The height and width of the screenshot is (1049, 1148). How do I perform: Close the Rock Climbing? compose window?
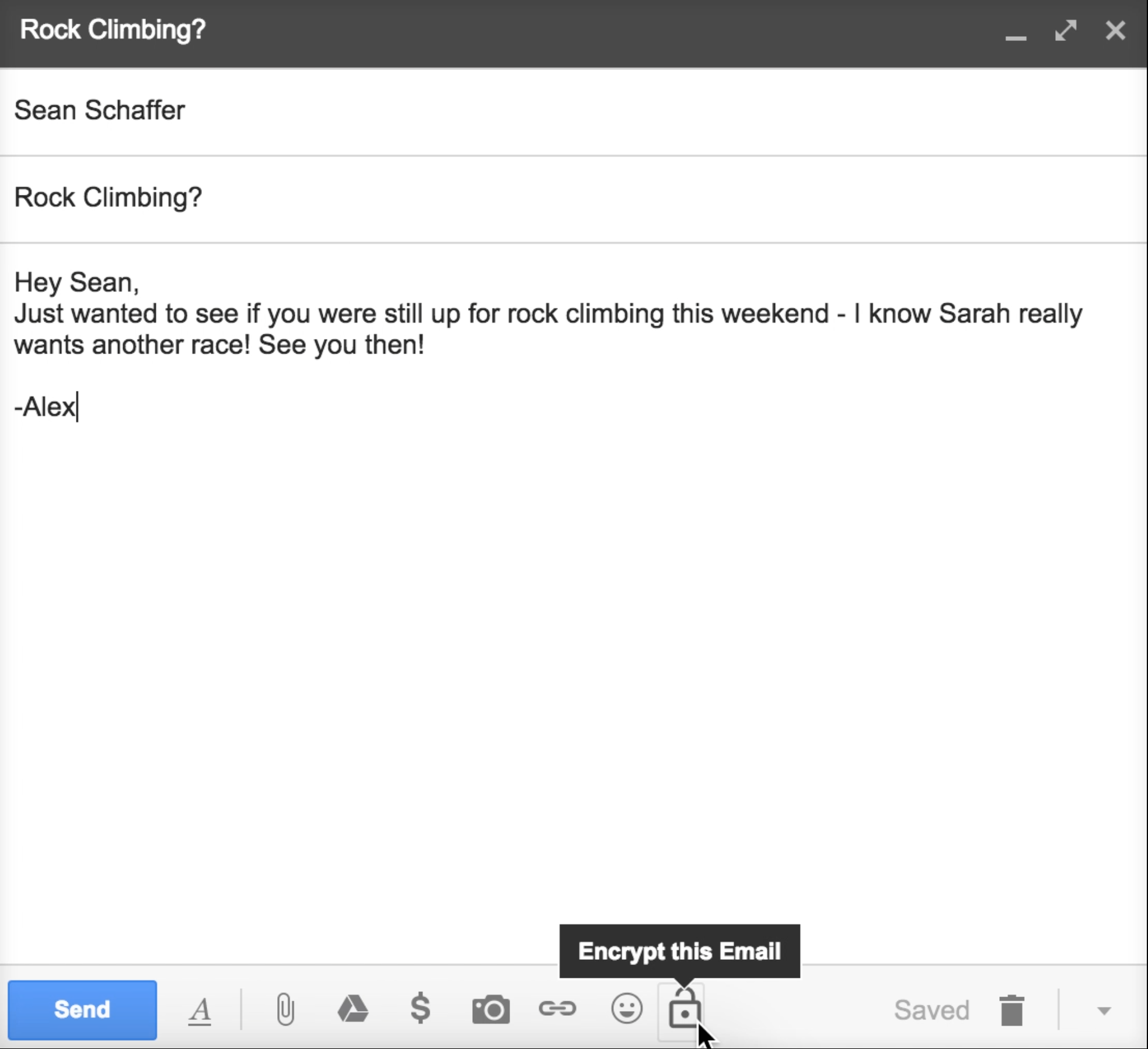coord(1115,30)
